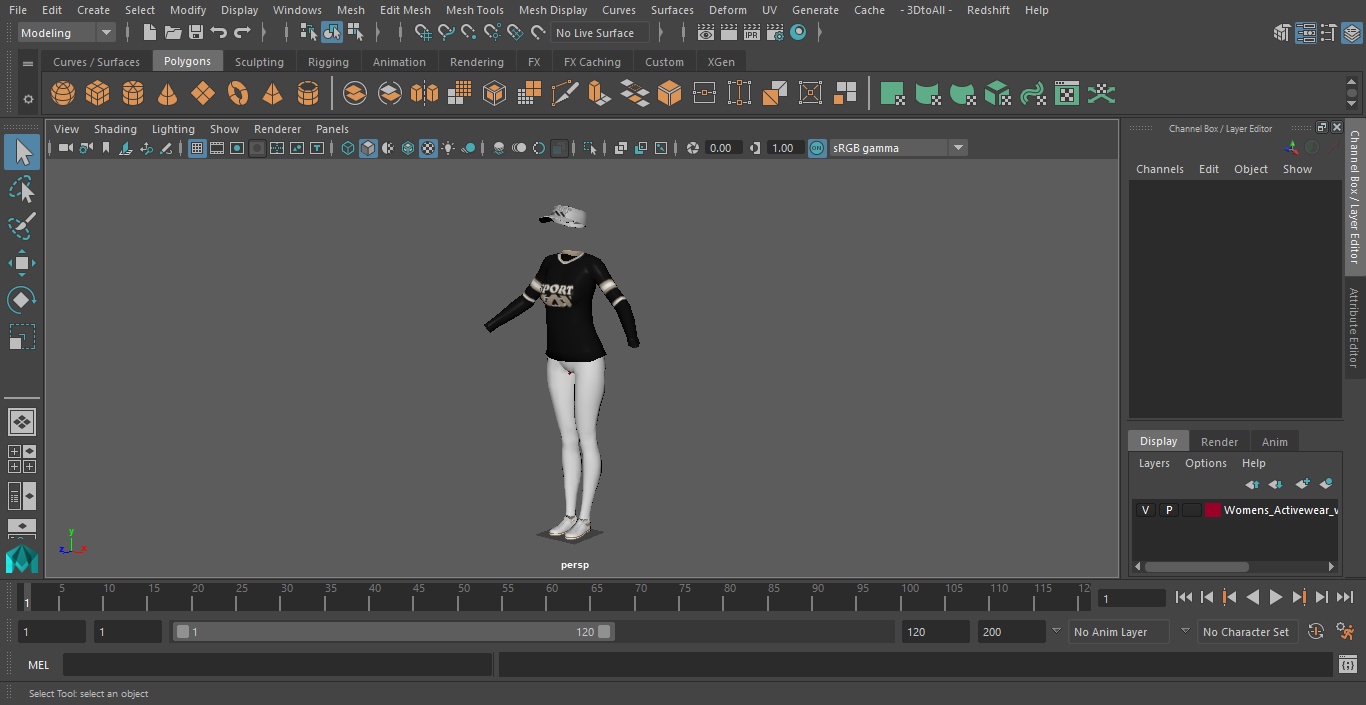The image size is (1366, 705).
Task: Toggle use all lights in viewport
Action: pyautogui.click(x=448, y=148)
